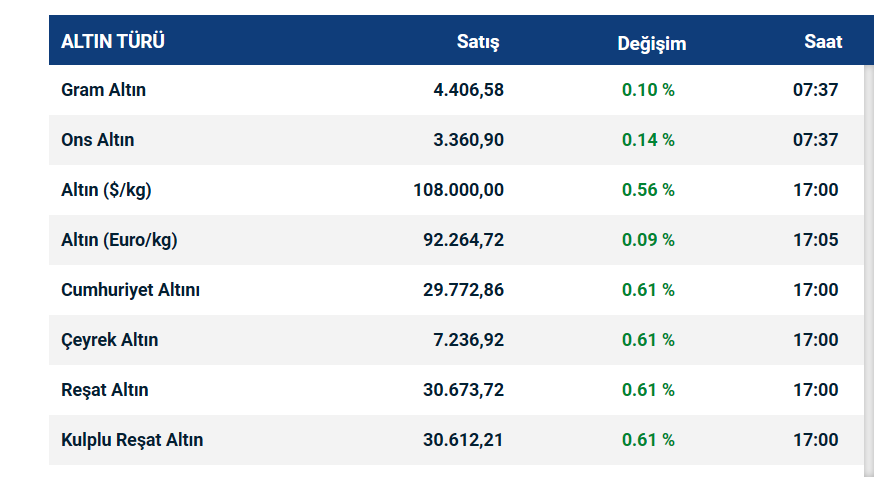Select the Gram Altın price 4.406,58
Screen dimensions: 878x481
tap(468, 90)
